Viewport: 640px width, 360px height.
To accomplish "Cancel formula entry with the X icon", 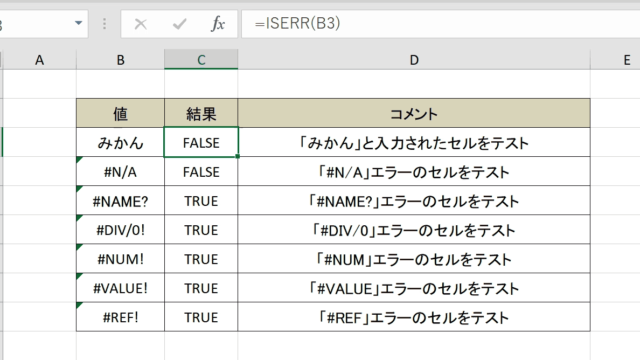I will (140, 24).
